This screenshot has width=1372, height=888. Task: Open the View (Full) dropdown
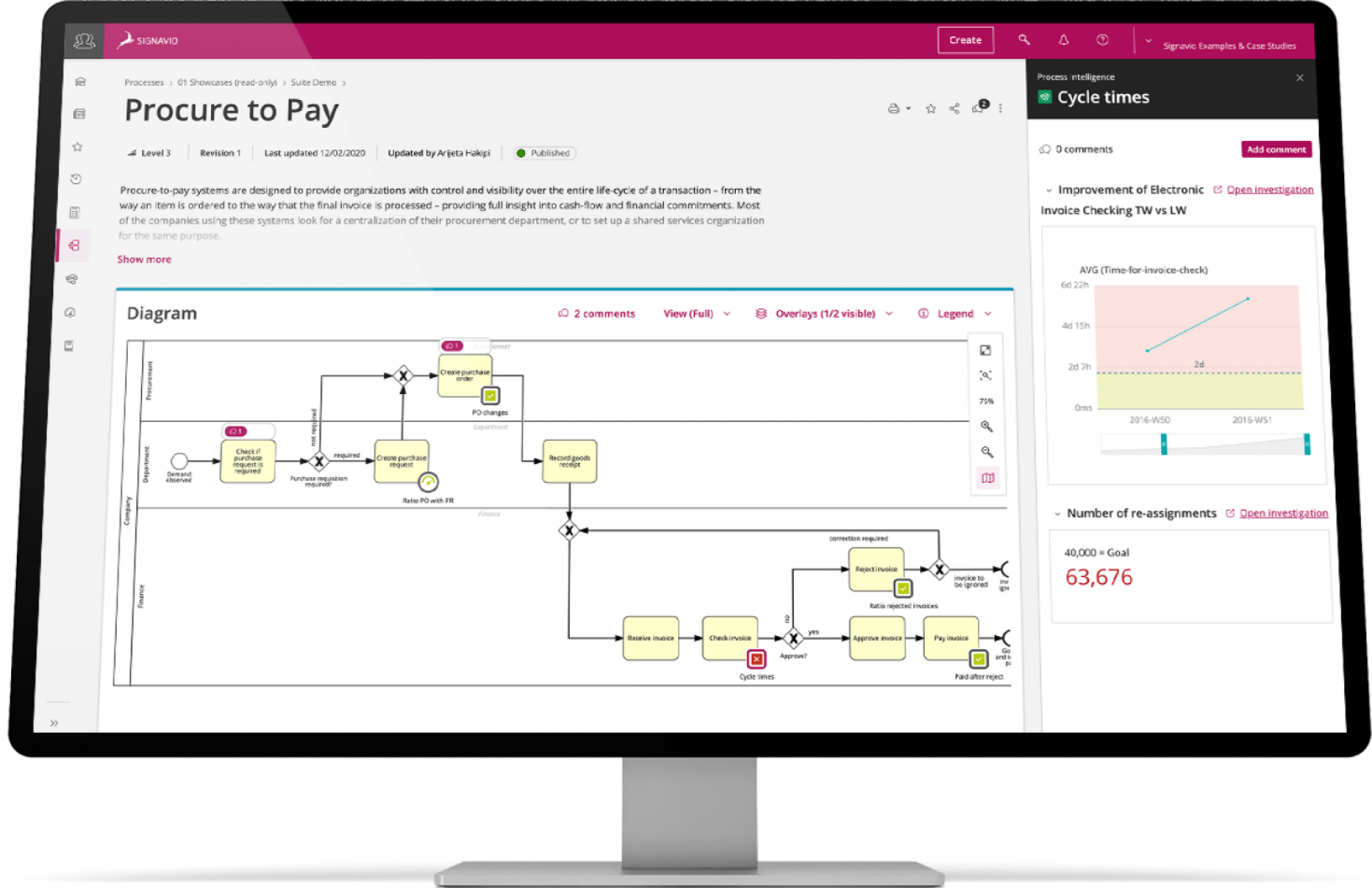695,313
